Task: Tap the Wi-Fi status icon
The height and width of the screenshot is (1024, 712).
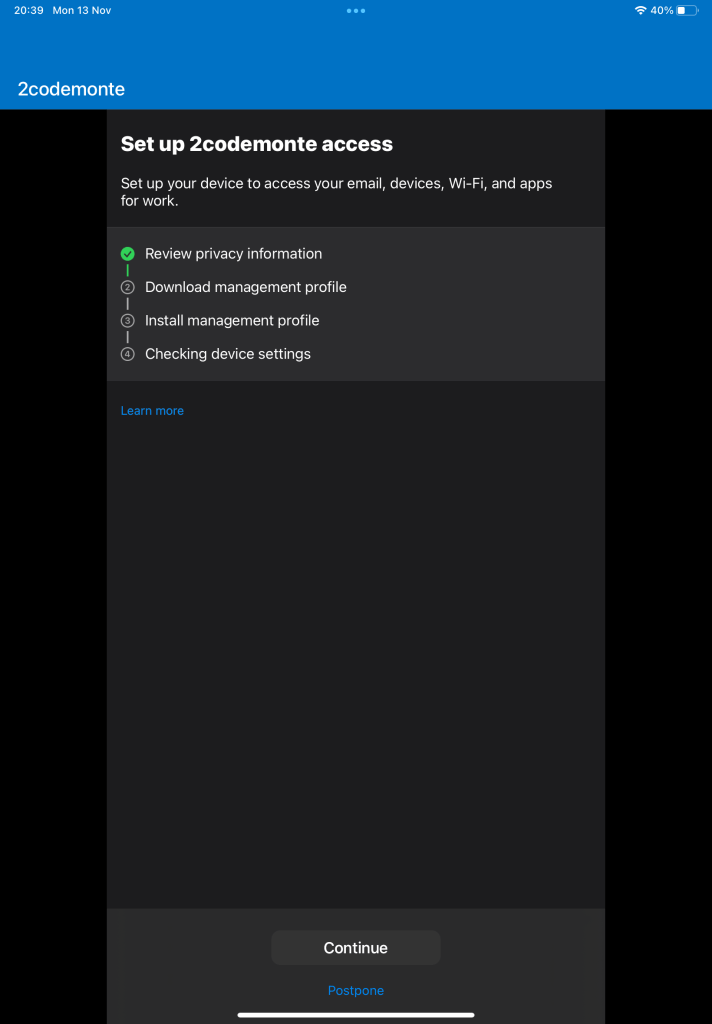Action: click(x=640, y=10)
